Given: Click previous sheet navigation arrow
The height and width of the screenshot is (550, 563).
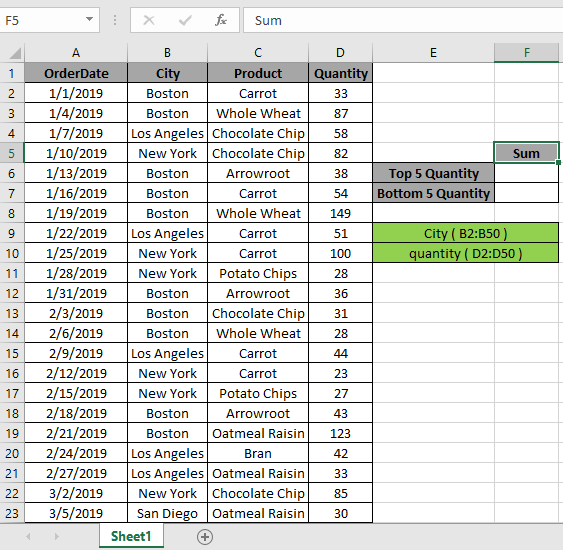Looking at the screenshot, I should pos(28,537).
